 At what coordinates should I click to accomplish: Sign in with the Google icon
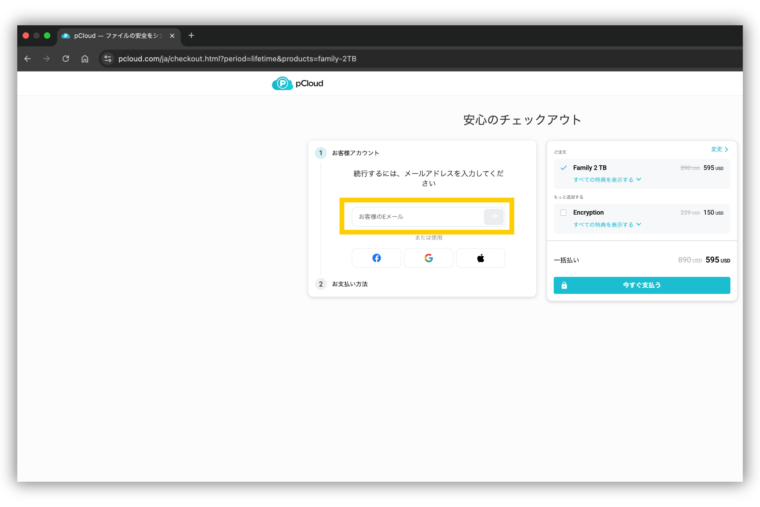[x=428, y=258]
